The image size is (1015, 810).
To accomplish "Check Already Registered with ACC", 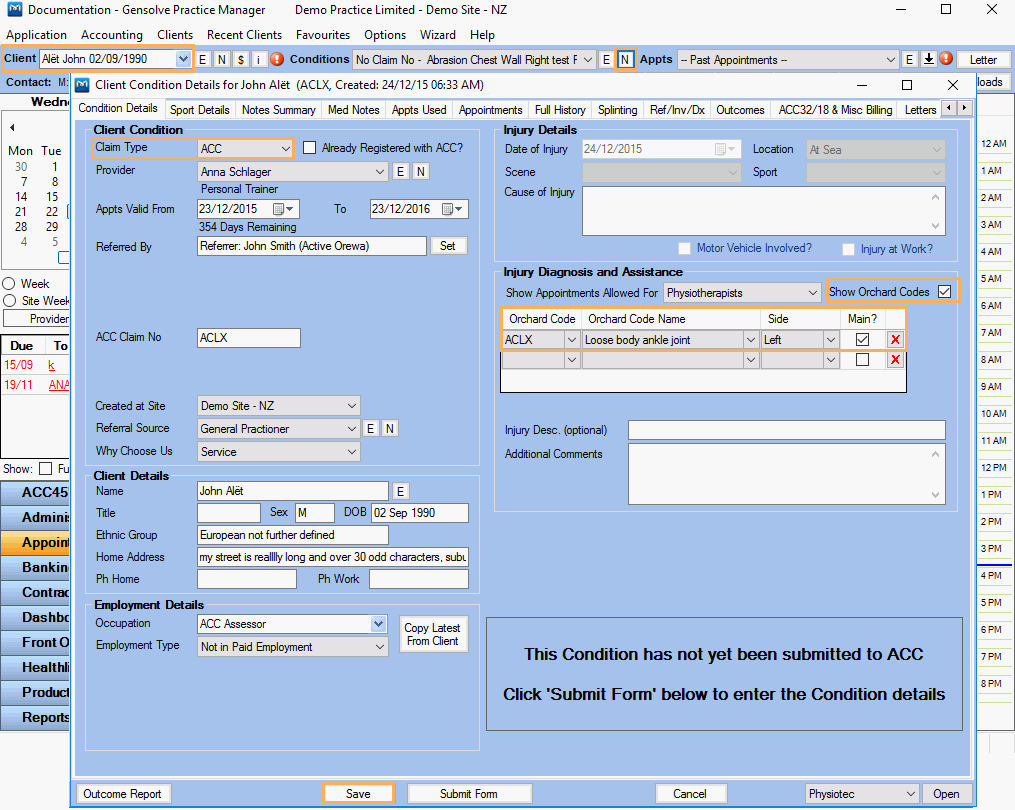I will 309,148.
